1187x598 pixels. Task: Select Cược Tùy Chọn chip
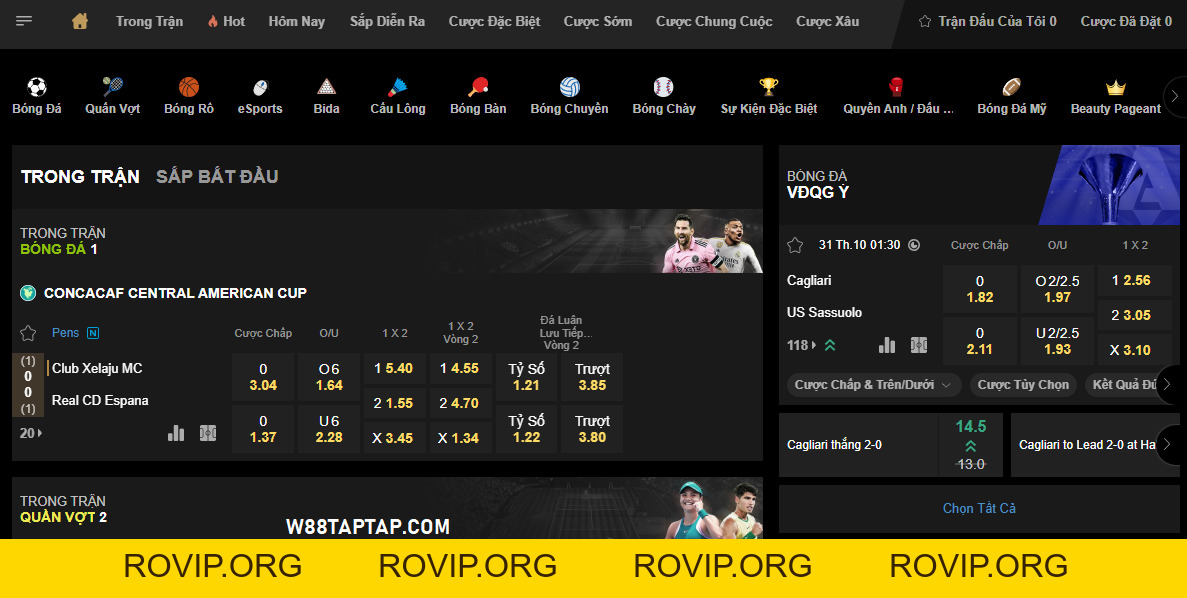click(x=1023, y=385)
